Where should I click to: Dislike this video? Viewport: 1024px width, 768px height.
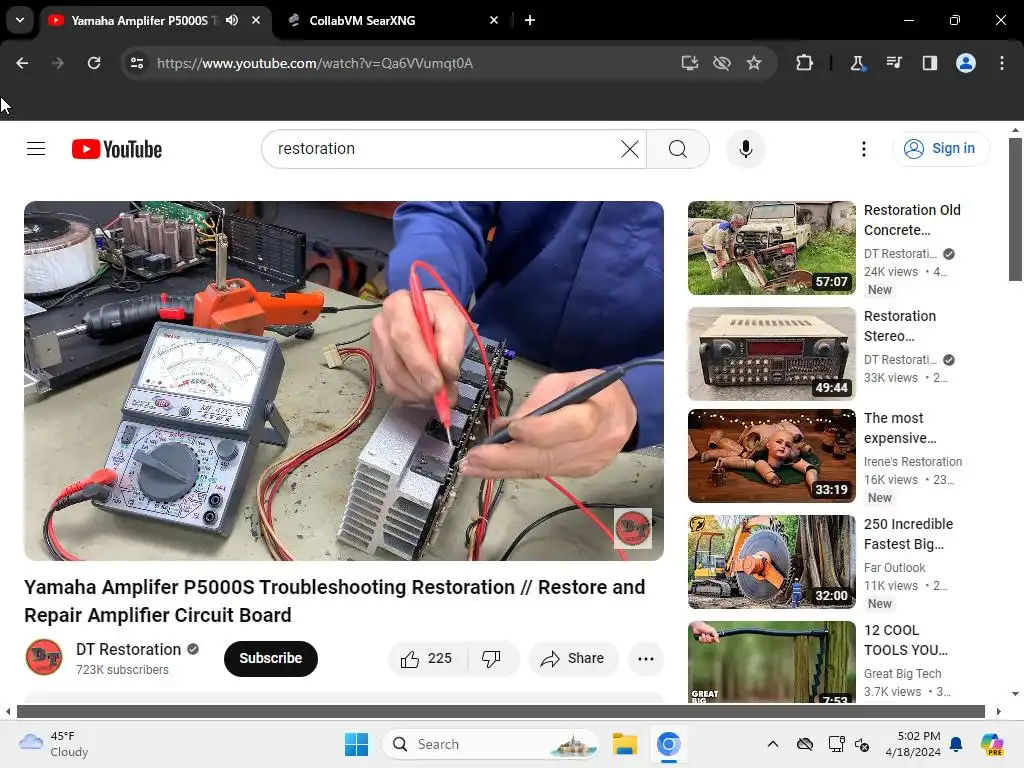(492, 658)
